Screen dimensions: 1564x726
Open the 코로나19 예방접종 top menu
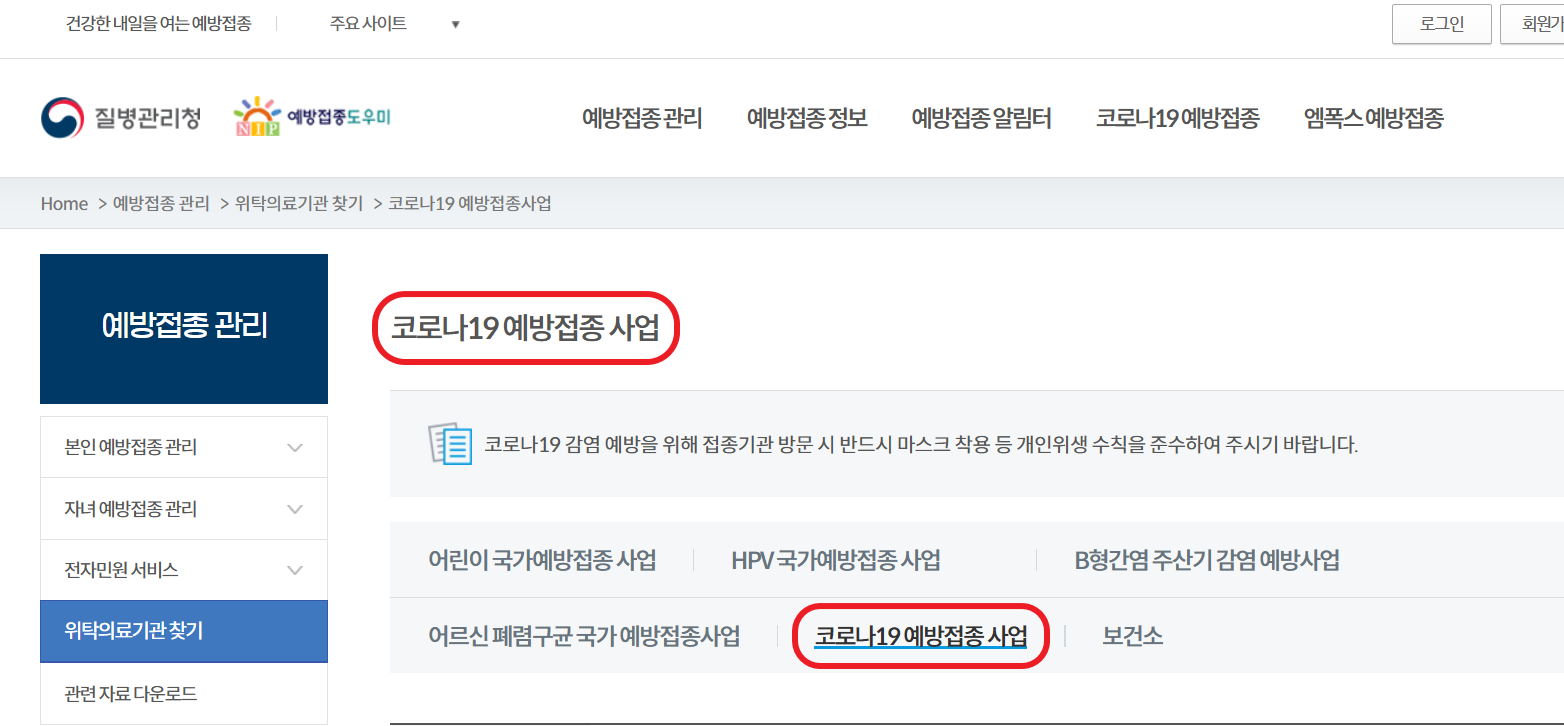click(x=1177, y=118)
